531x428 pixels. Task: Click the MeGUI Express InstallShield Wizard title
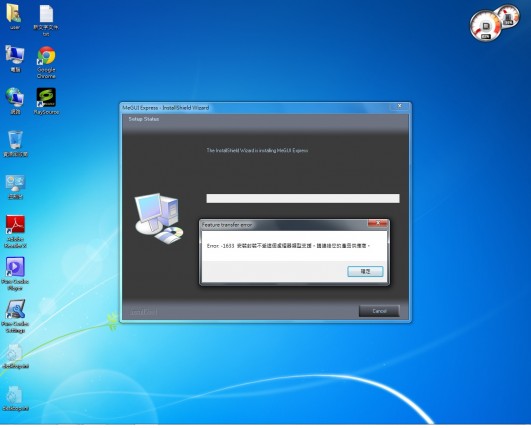pos(166,108)
